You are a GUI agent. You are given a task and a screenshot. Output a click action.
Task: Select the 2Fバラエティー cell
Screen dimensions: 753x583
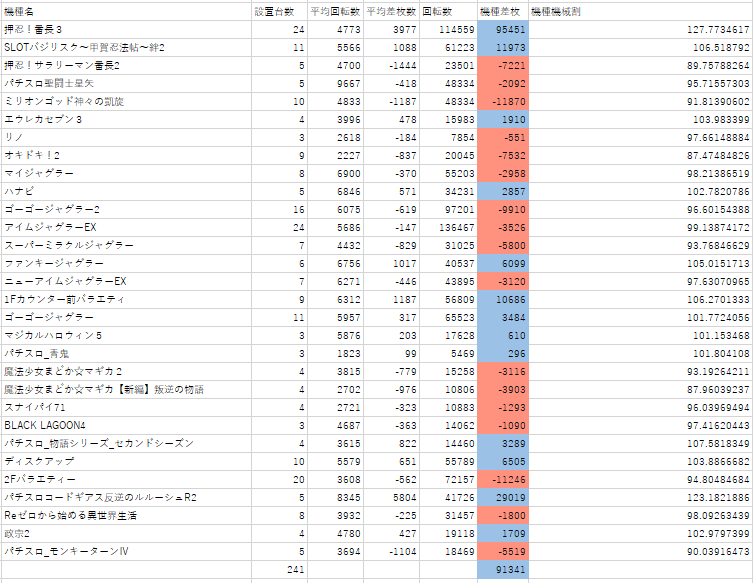click(x=126, y=480)
